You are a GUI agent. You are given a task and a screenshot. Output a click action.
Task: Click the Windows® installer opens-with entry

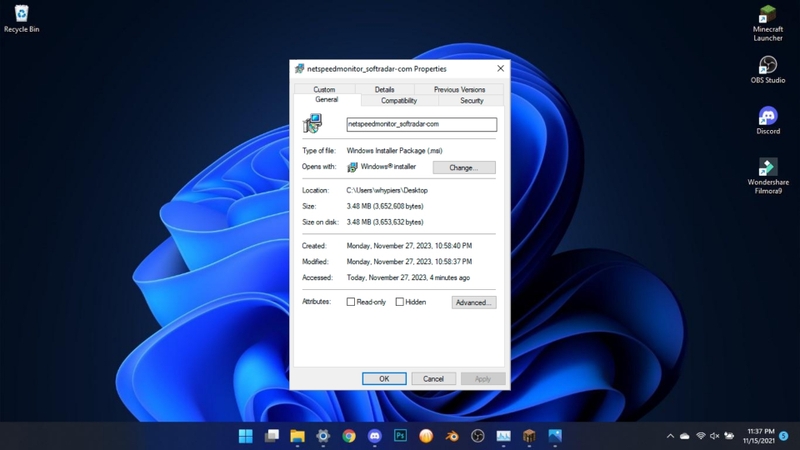[382, 167]
